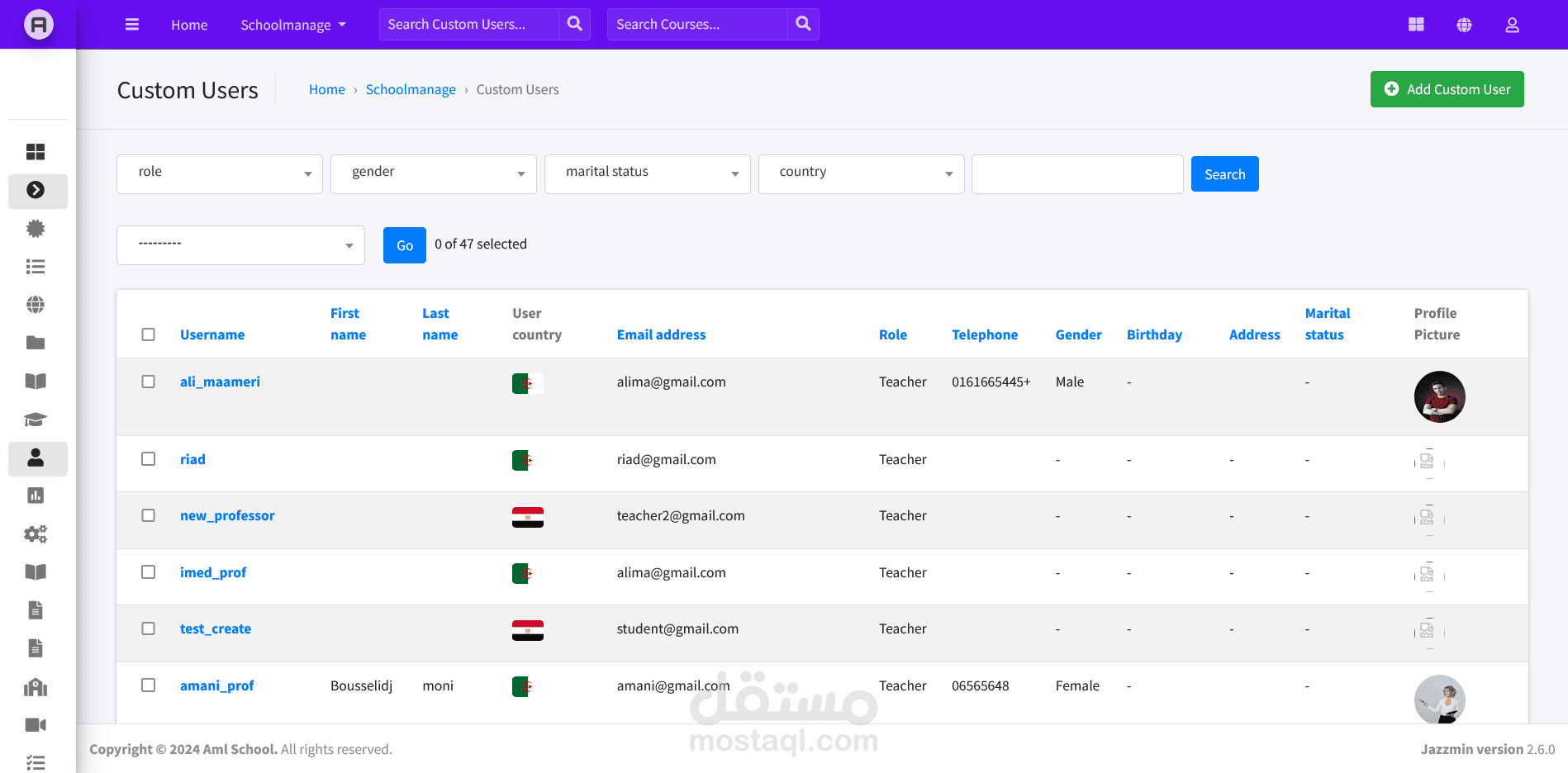The width and height of the screenshot is (1568, 773).
Task: Open the Schoolmanage navbar menu
Action: [293, 25]
